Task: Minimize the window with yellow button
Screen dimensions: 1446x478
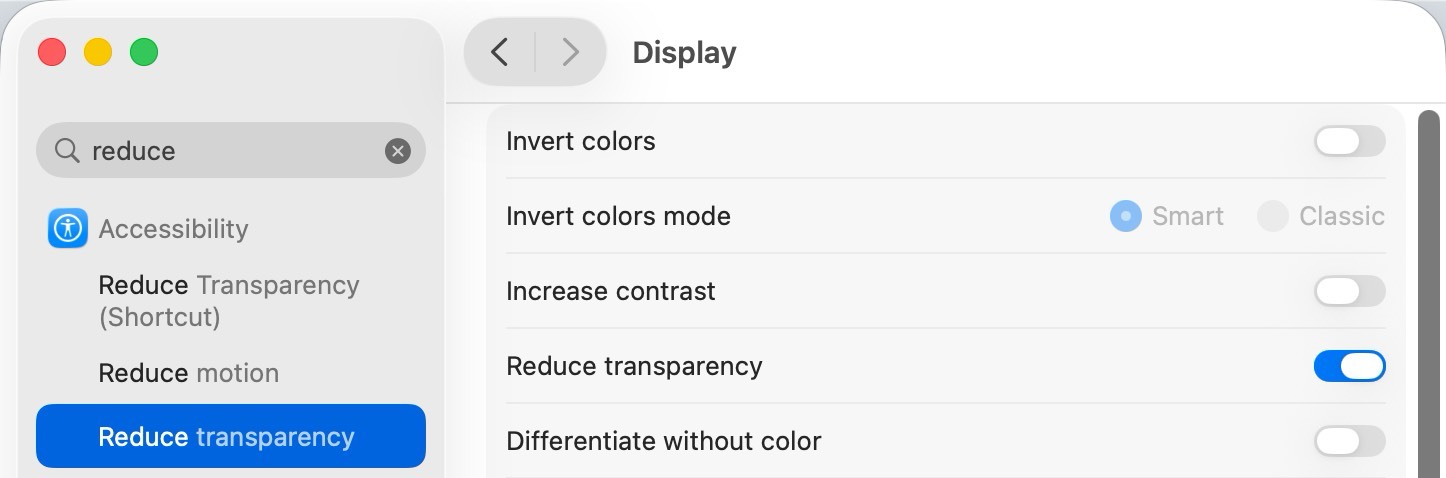Action: tap(98, 52)
